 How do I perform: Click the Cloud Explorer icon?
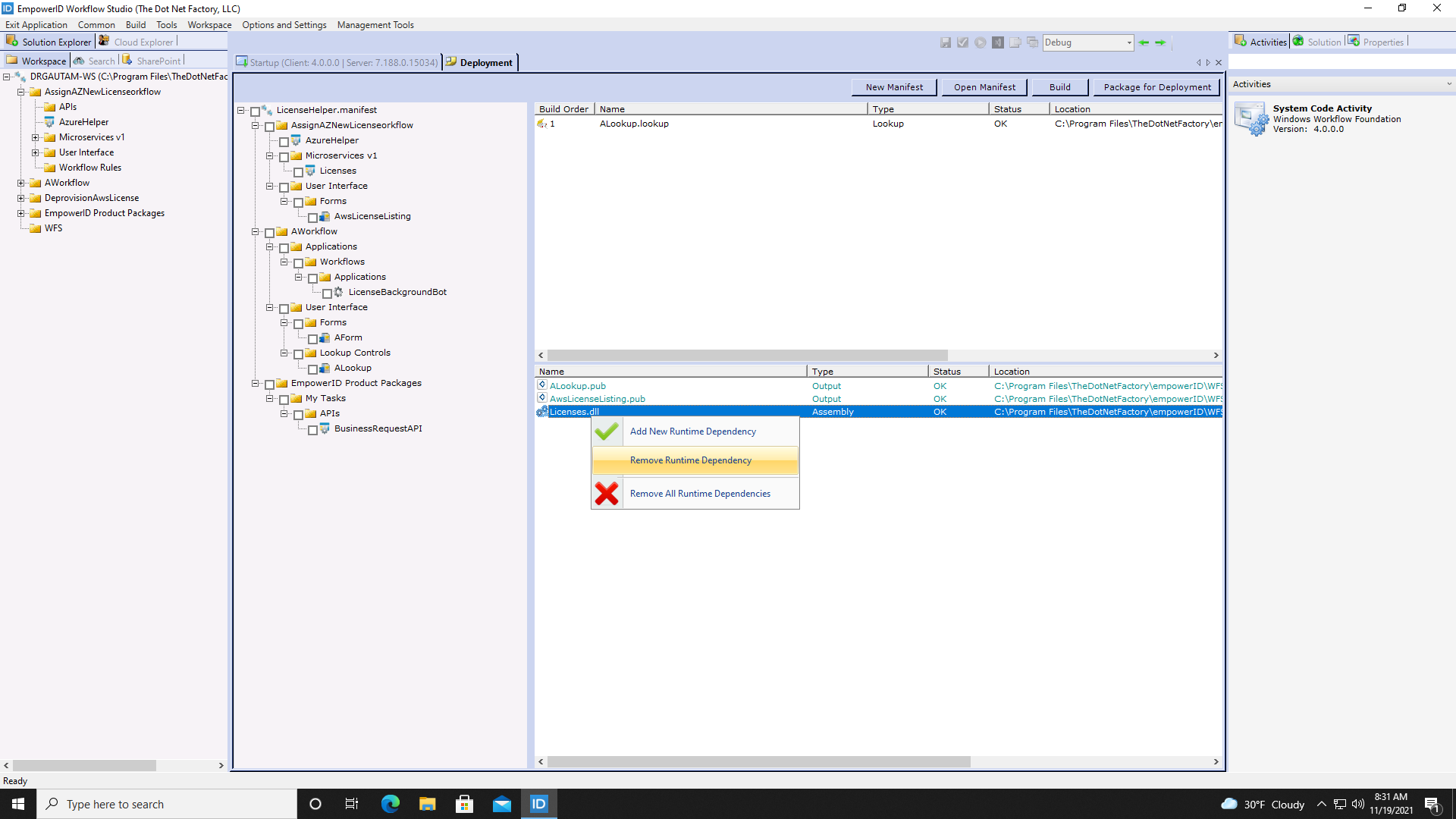click(x=103, y=42)
